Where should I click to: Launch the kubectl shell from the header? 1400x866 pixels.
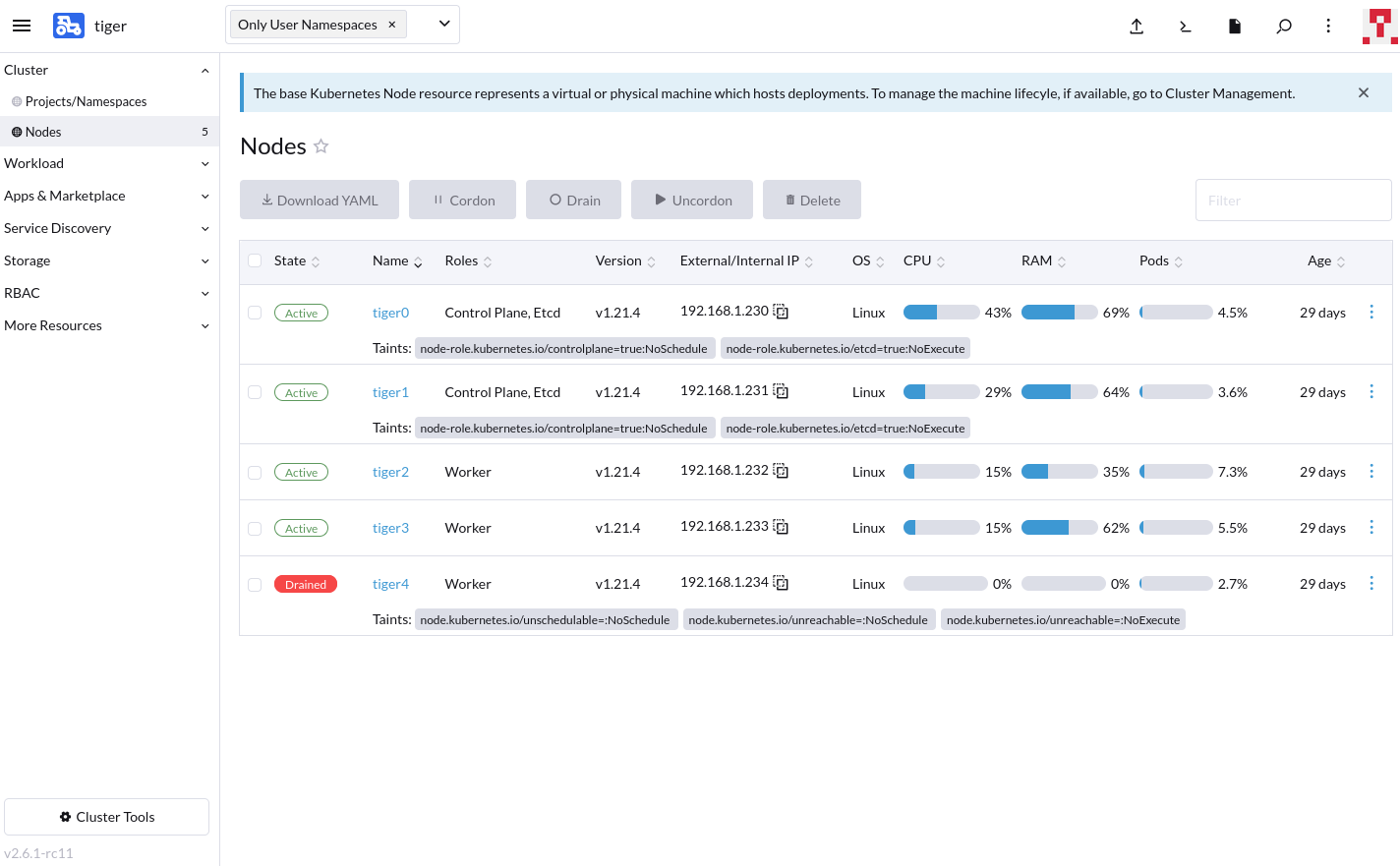click(x=1186, y=27)
